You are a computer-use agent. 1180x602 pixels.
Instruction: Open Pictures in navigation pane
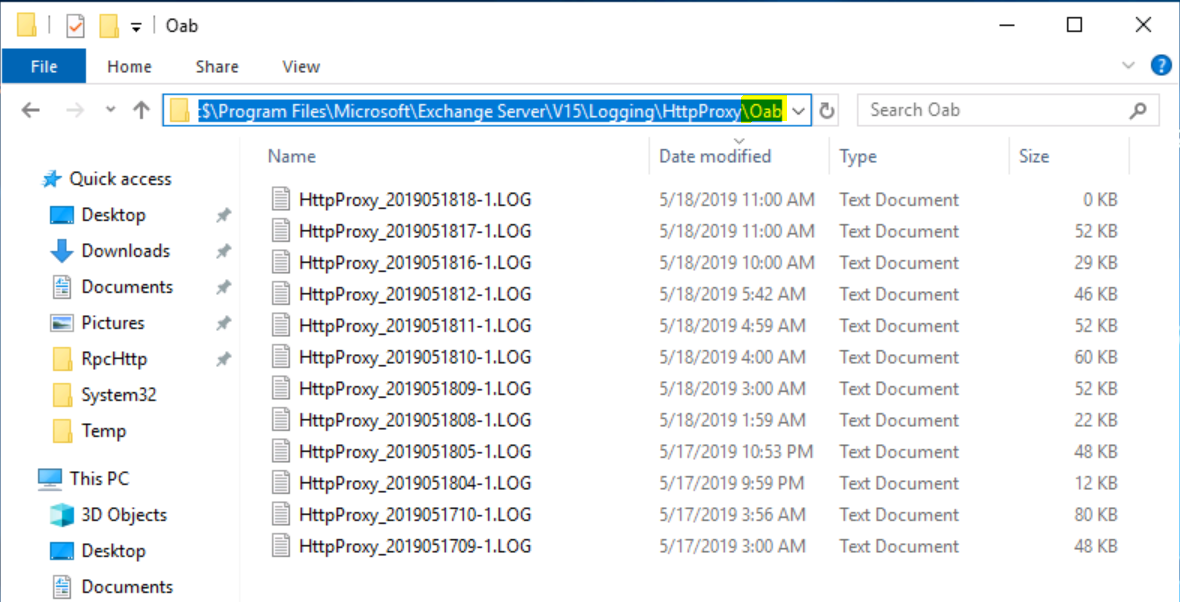pos(113,323)
